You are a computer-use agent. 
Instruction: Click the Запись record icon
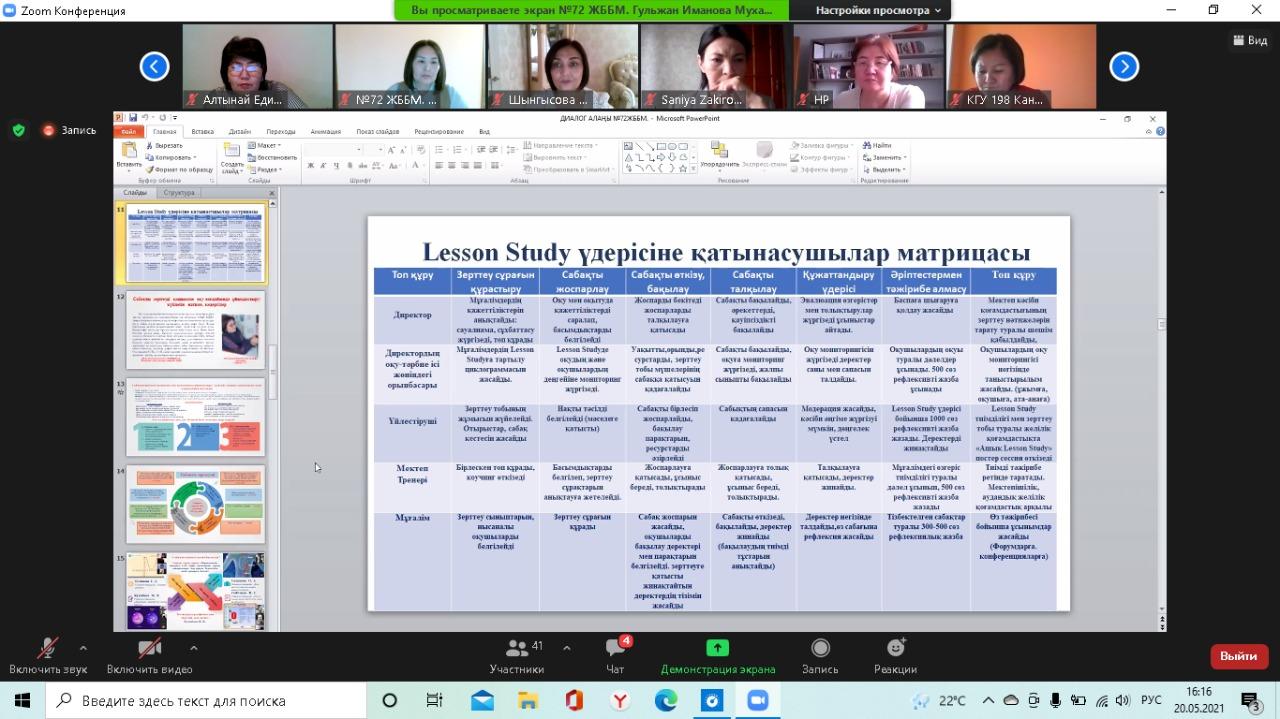point(820,648)
